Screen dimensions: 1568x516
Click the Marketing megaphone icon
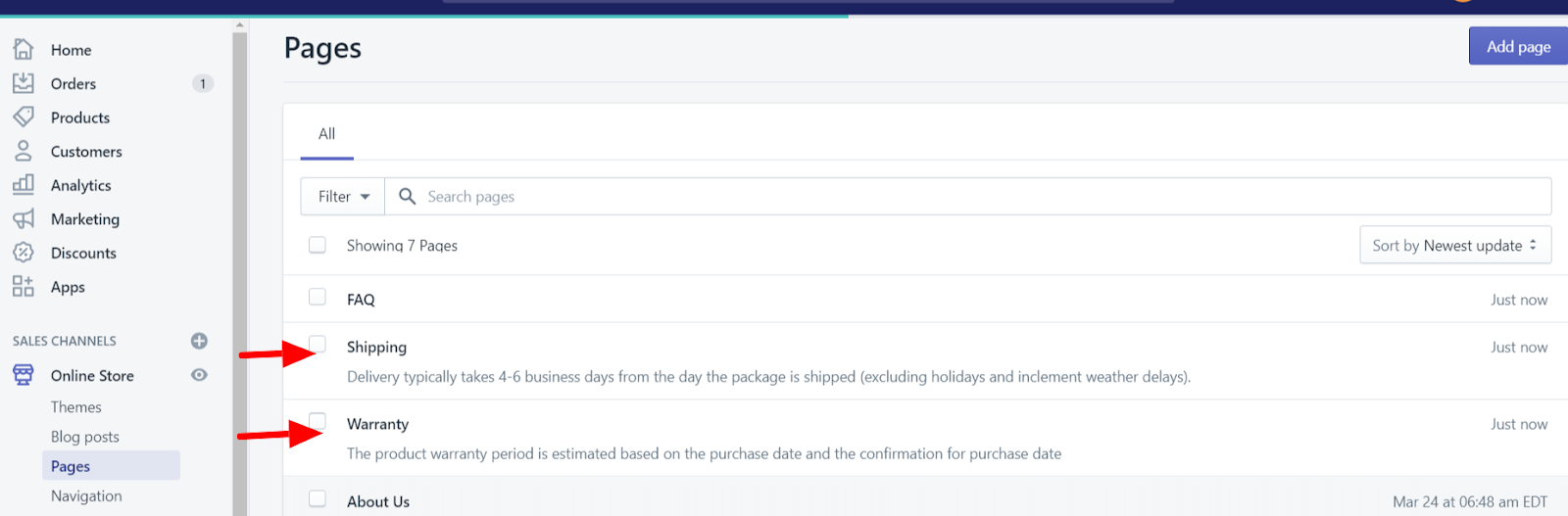click(x=24, y=218)
